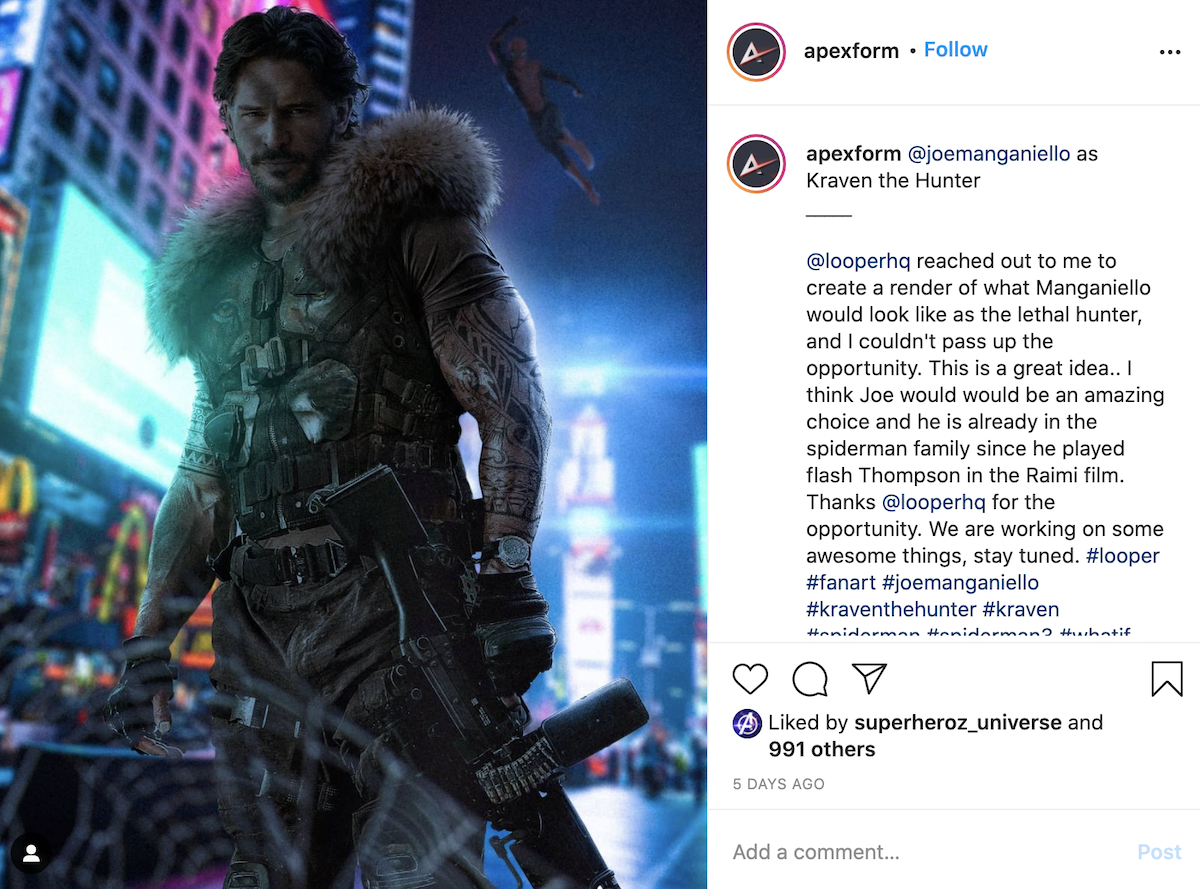Share post using the paper plane icon
The height and width of the screenshot is (889, 1200).
pos(870,679)
